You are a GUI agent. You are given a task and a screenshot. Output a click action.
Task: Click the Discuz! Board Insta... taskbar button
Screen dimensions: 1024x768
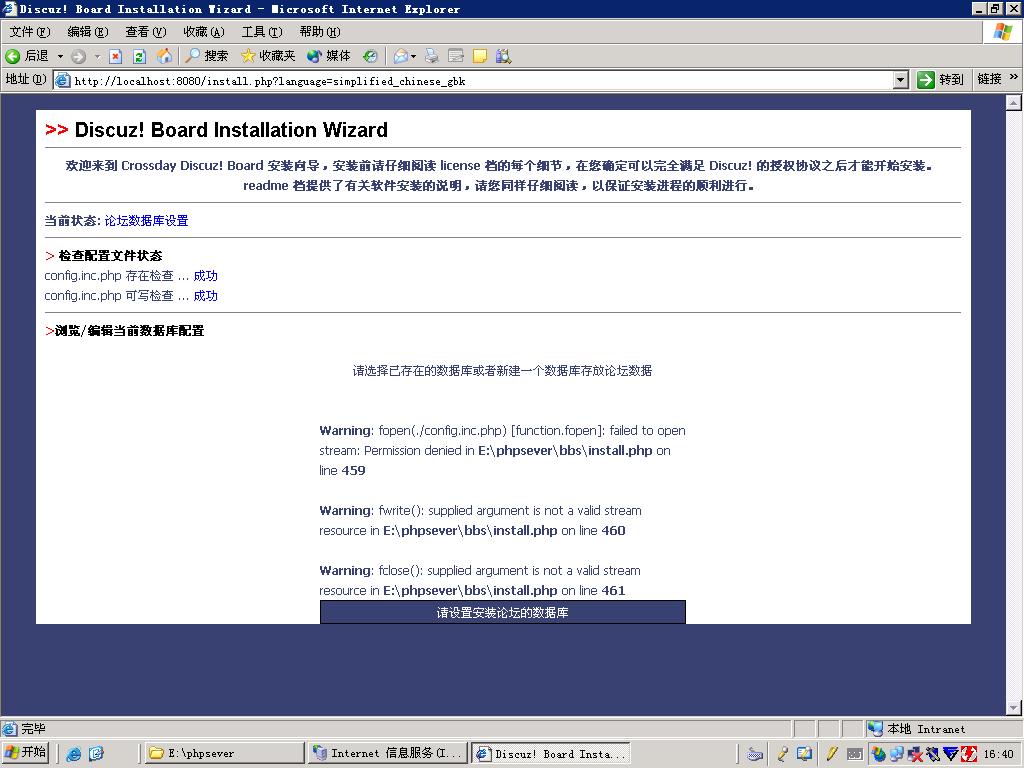tap(551, 754)
